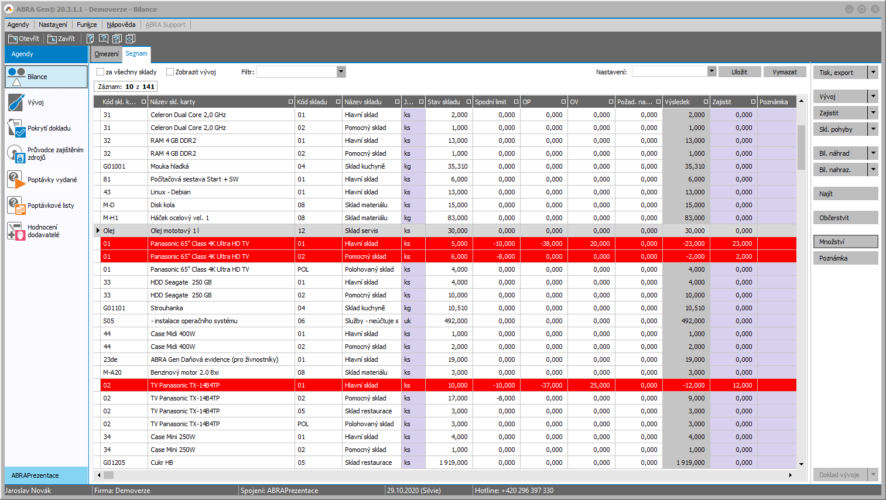886x500 pixels.
Task: Open the Nastavení dropdown
Action: tap(711, 72)
